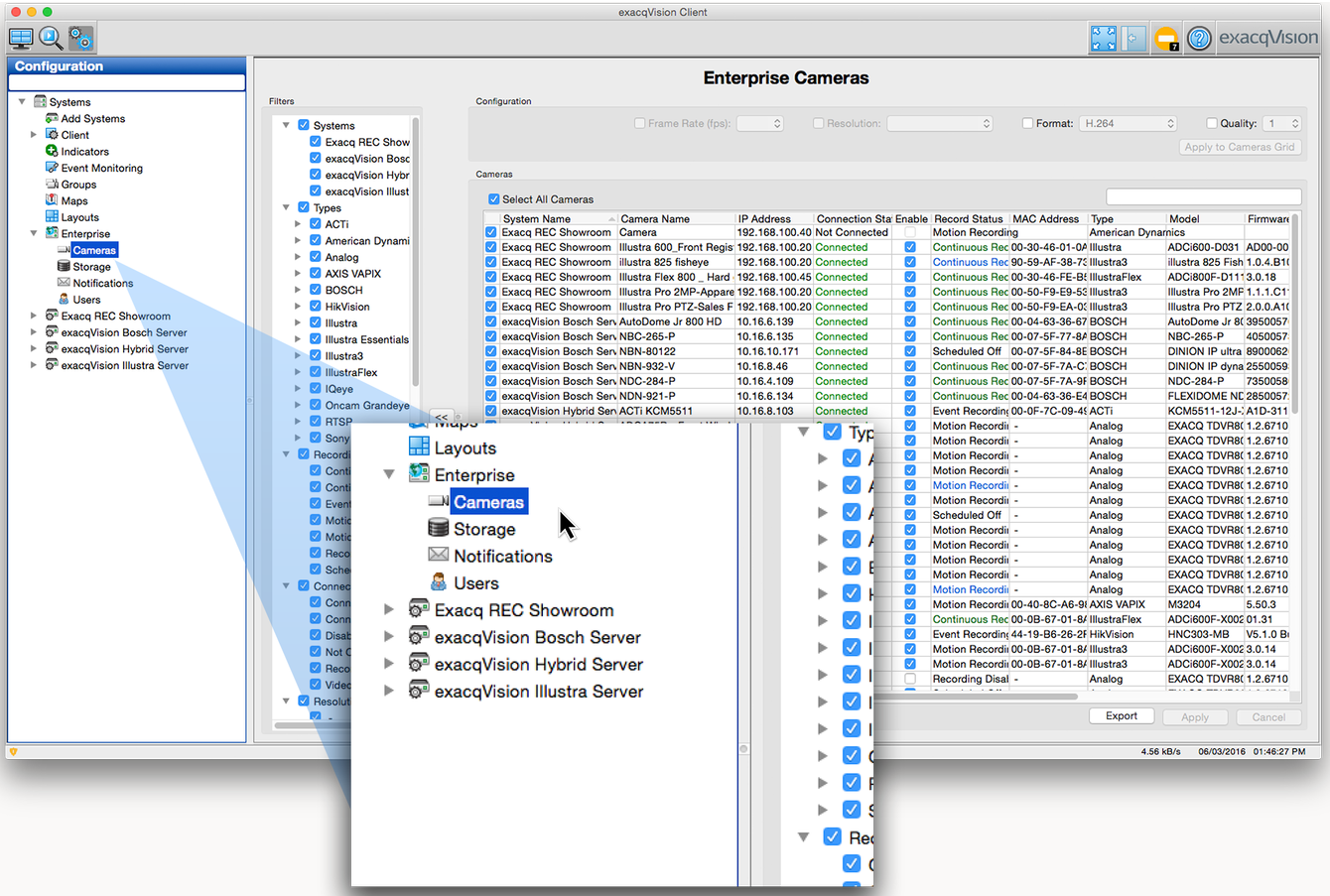Toggle full screen mode icon
Screen dimensions: 1330x896
coord(1104,39)
